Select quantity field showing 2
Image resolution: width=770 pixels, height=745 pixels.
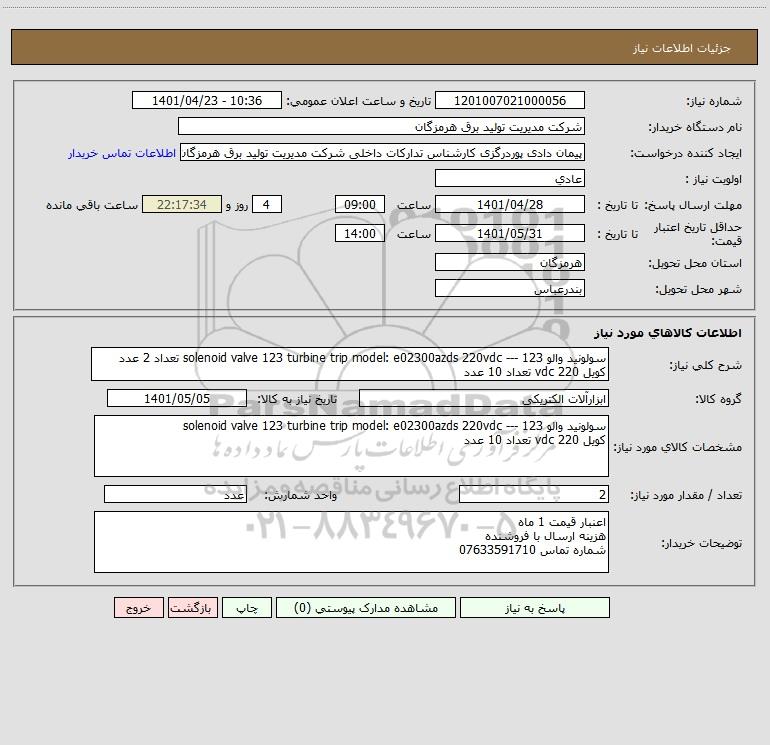coord(534,495)
